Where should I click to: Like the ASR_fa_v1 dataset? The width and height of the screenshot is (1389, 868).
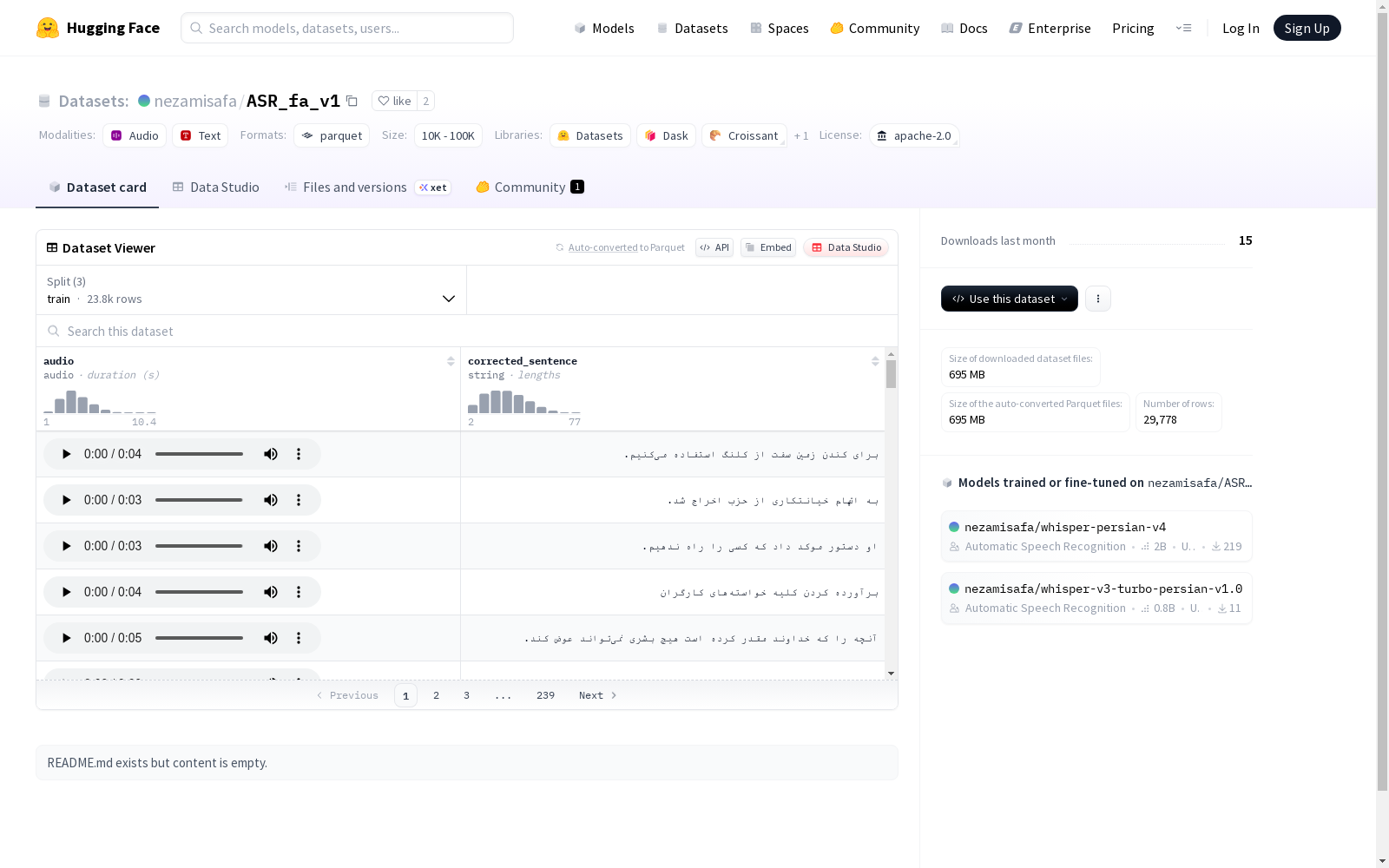coord(394,101)
